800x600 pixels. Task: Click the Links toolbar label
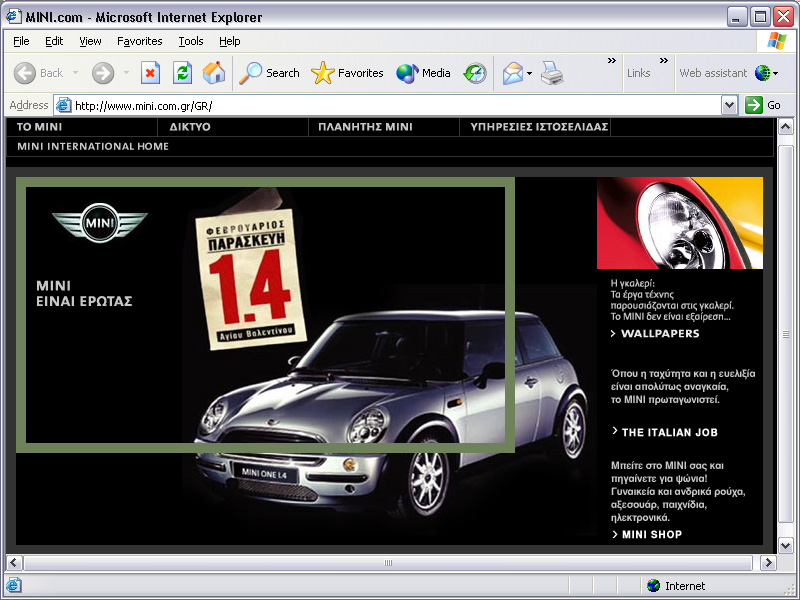point(638,73)
